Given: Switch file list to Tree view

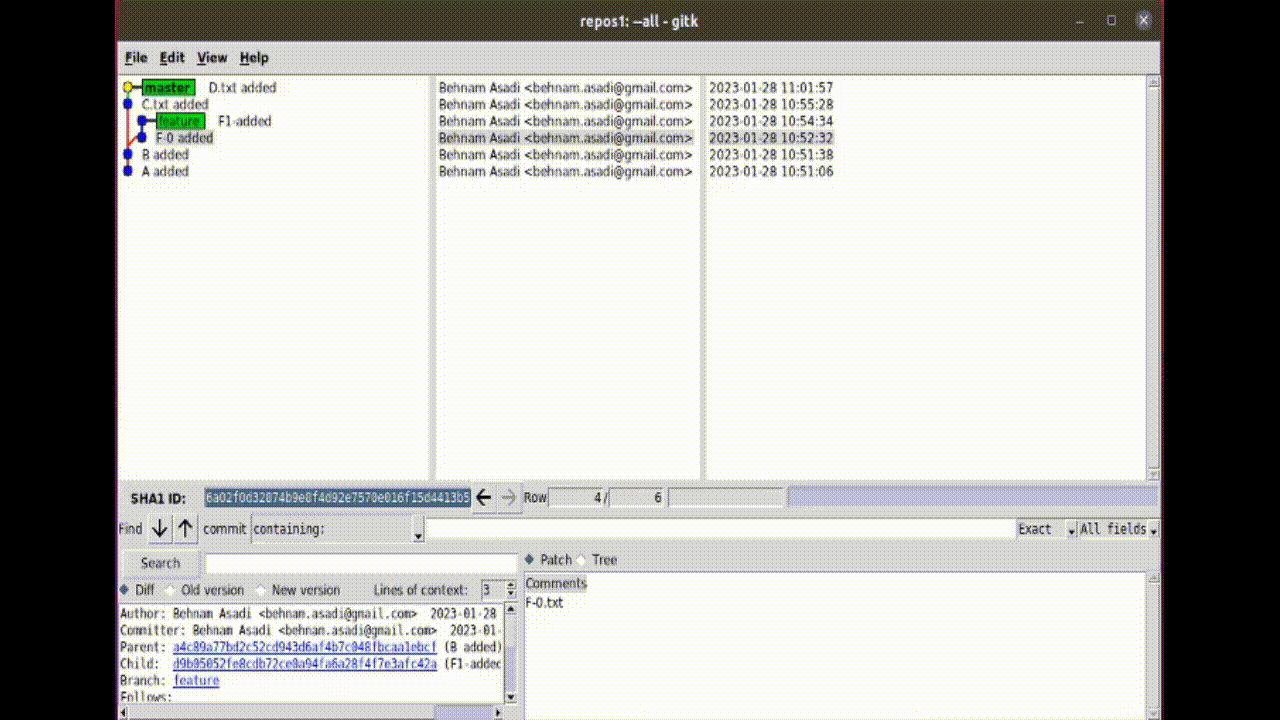Looking at the screenshot, I should click(x=581, y=560).
